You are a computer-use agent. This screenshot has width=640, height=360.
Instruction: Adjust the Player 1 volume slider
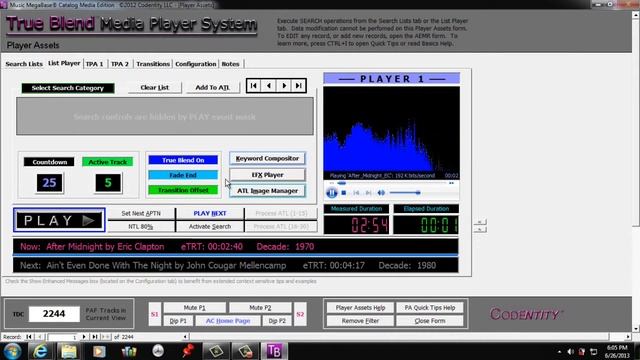point(404,193)
